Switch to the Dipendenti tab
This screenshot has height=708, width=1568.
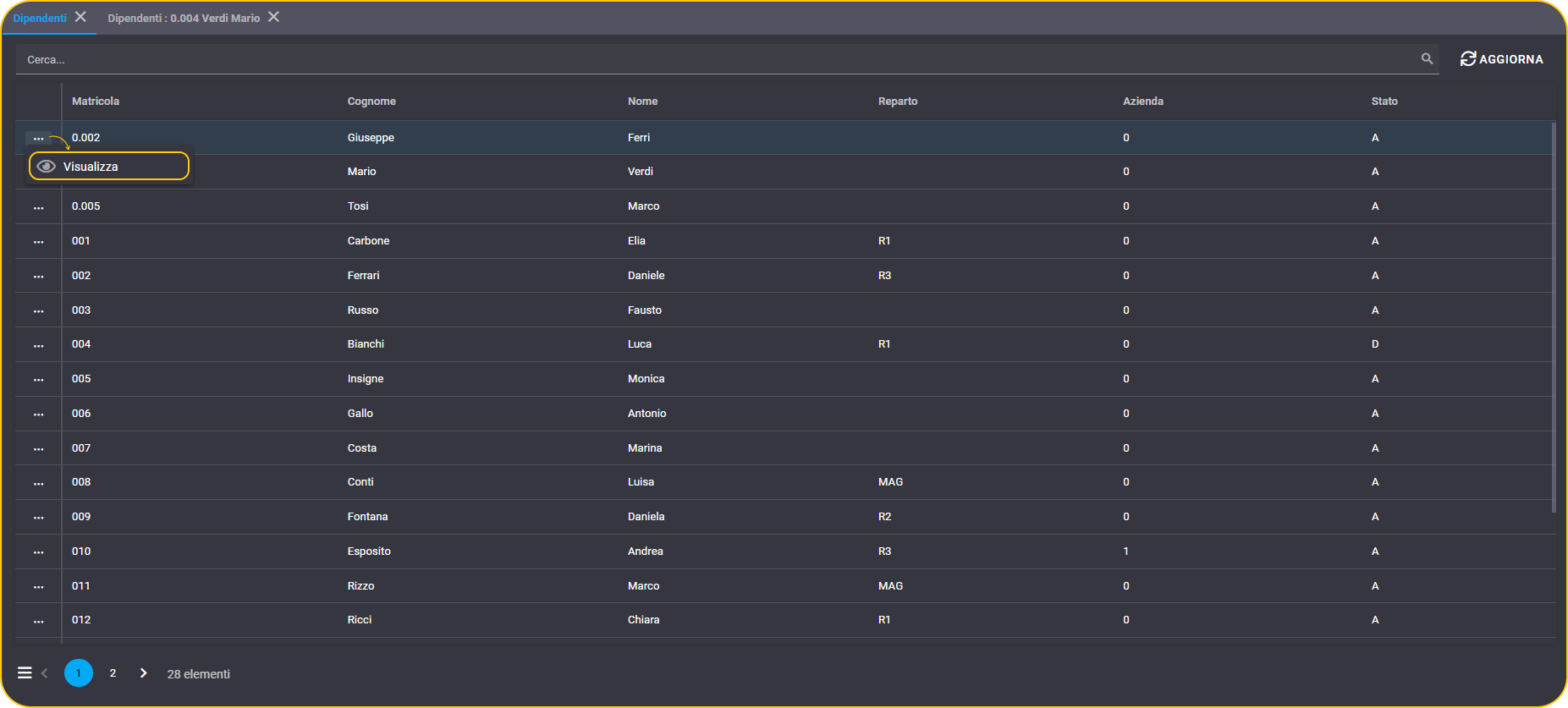[40, 18]
